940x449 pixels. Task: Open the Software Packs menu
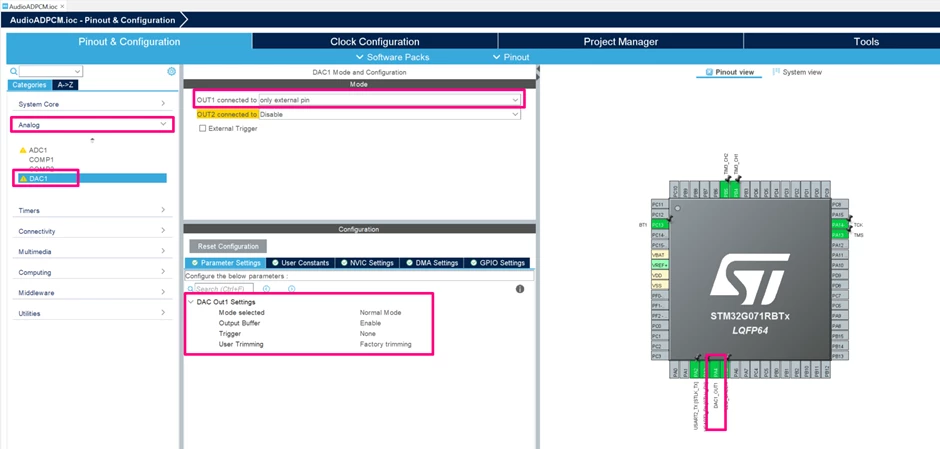(x=392, y=58)
